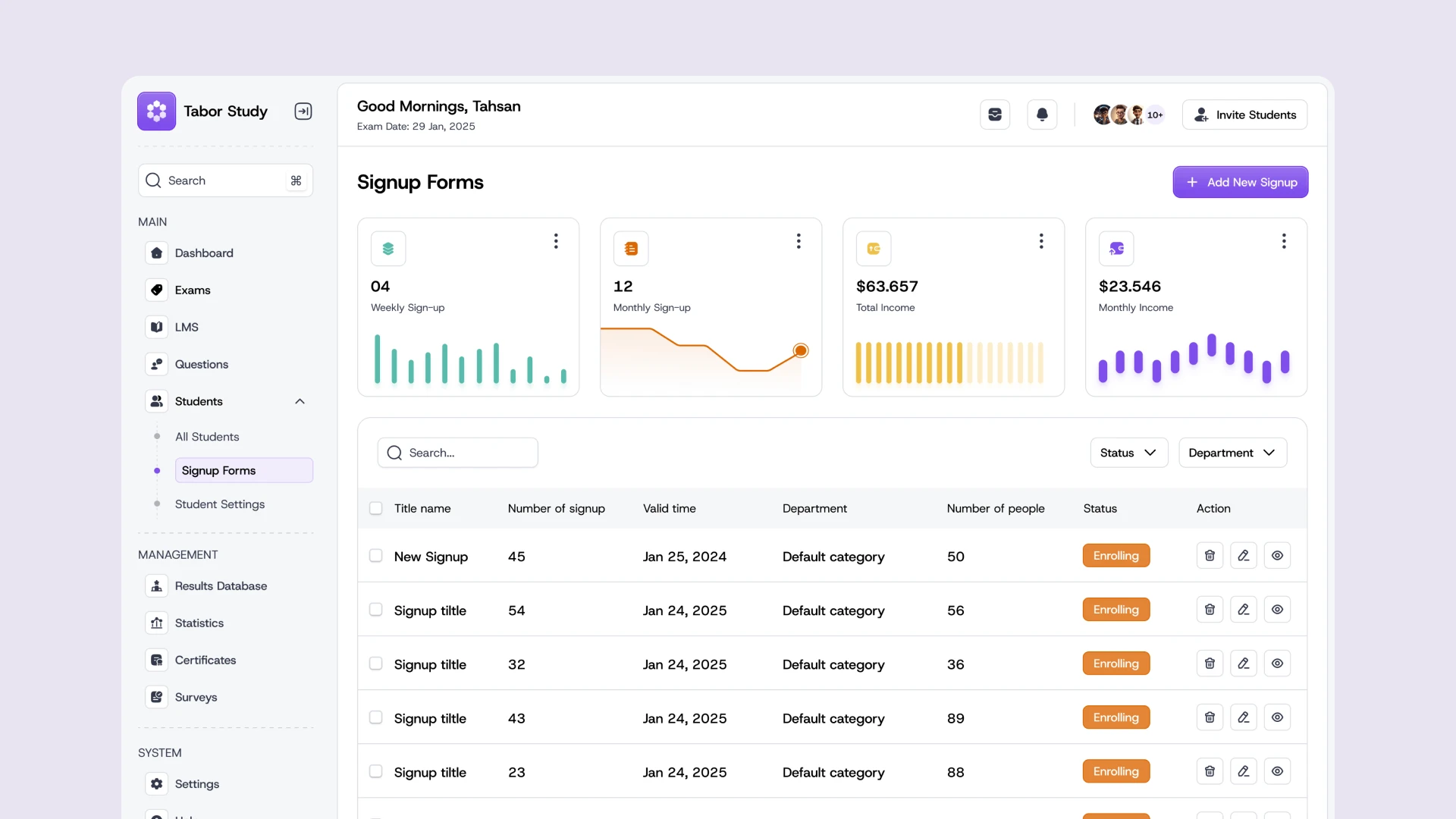Click the LMS book icon
Screen dimensions: 1456x819
(x=156, y=327)
